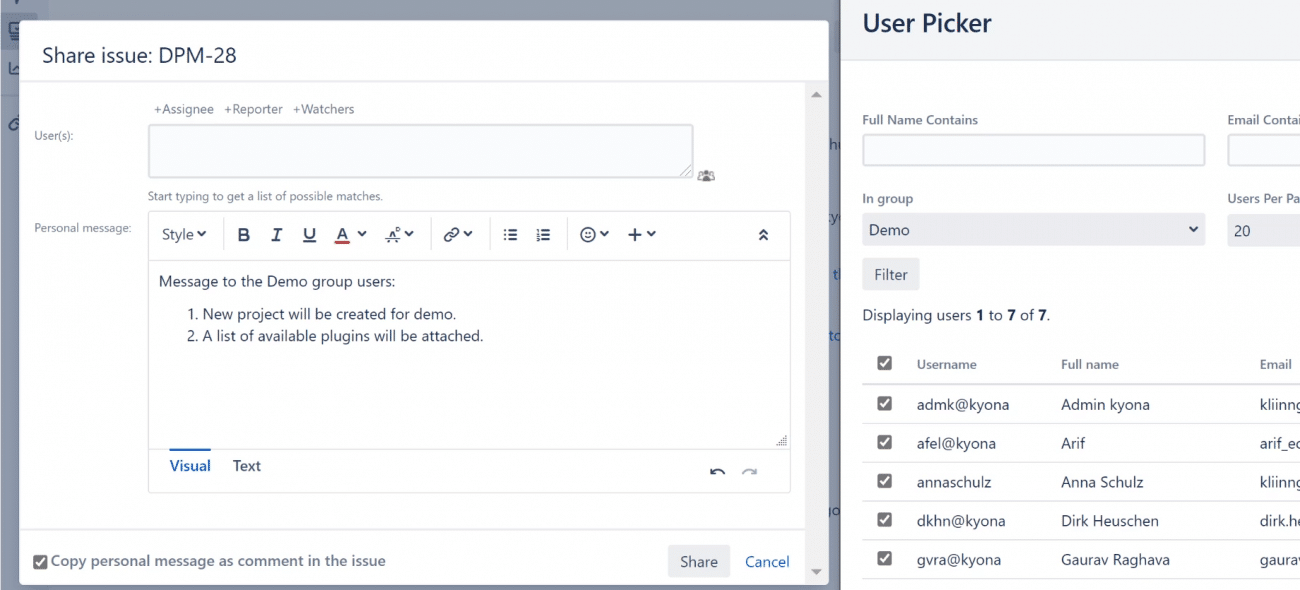
Task: Uncheck user dkhn@kyona
Action: click(884, 520)
